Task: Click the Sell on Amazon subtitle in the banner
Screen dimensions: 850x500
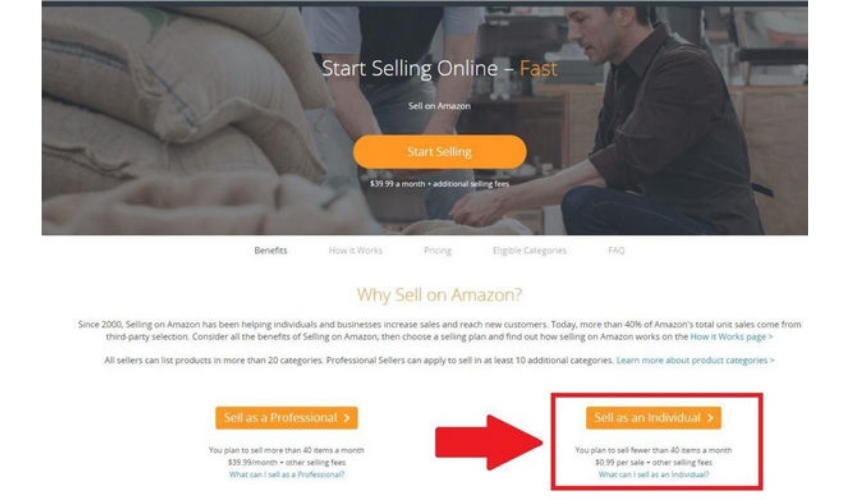Action: click(x=439, y=106)
